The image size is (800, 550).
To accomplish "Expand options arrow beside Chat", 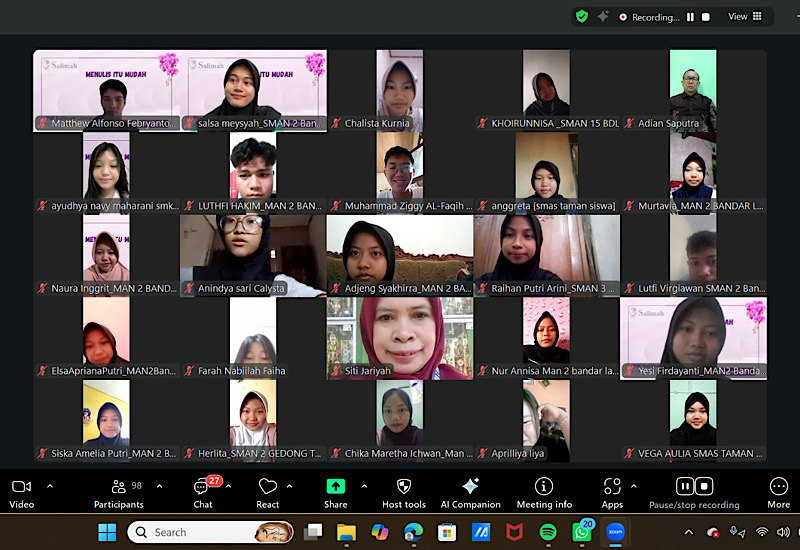I will click(229, 486).
